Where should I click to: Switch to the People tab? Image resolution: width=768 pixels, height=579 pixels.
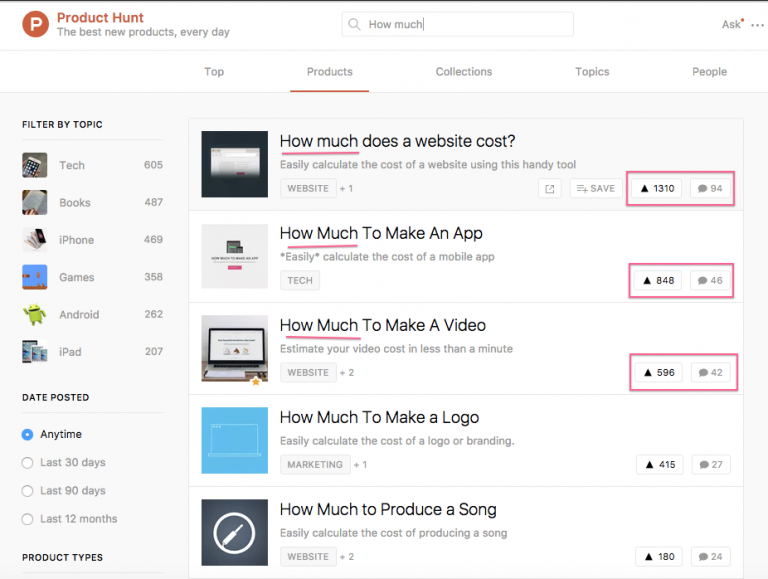[x=709, y=72]
